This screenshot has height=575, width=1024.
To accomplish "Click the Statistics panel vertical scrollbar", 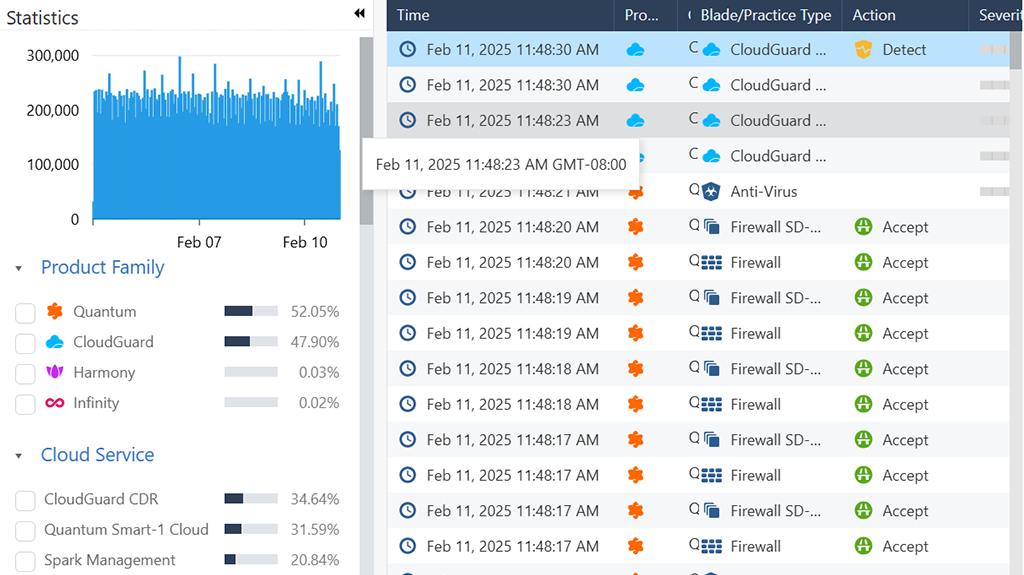I will tap(366, 131).
